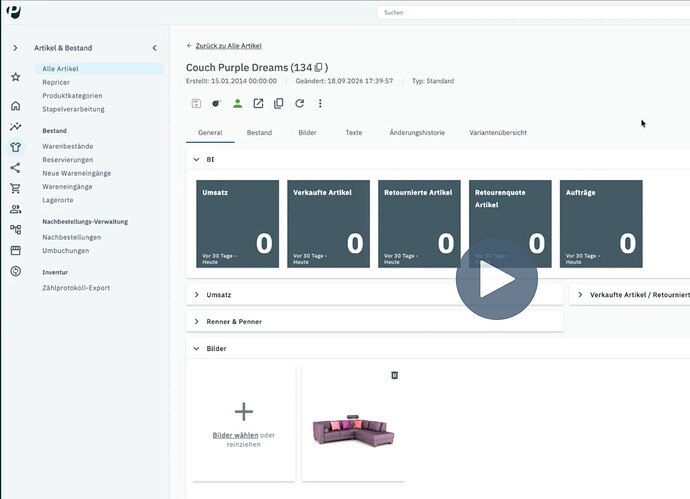This screenshot has height=499, width=690.
Task: Open the home icon in sidebar
Action: pyautogui.click(x=15, y=106)
